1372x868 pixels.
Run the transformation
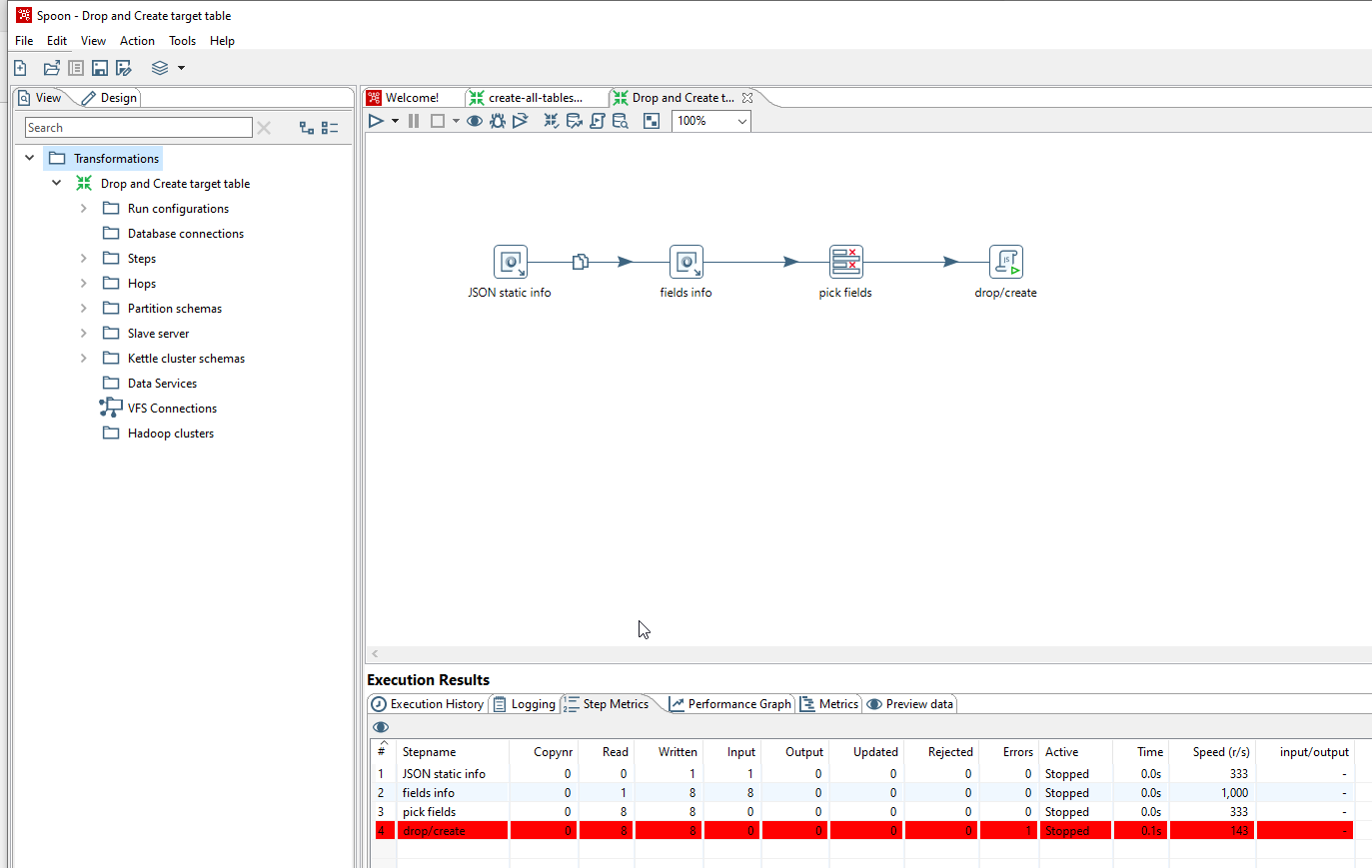(376, 120)
